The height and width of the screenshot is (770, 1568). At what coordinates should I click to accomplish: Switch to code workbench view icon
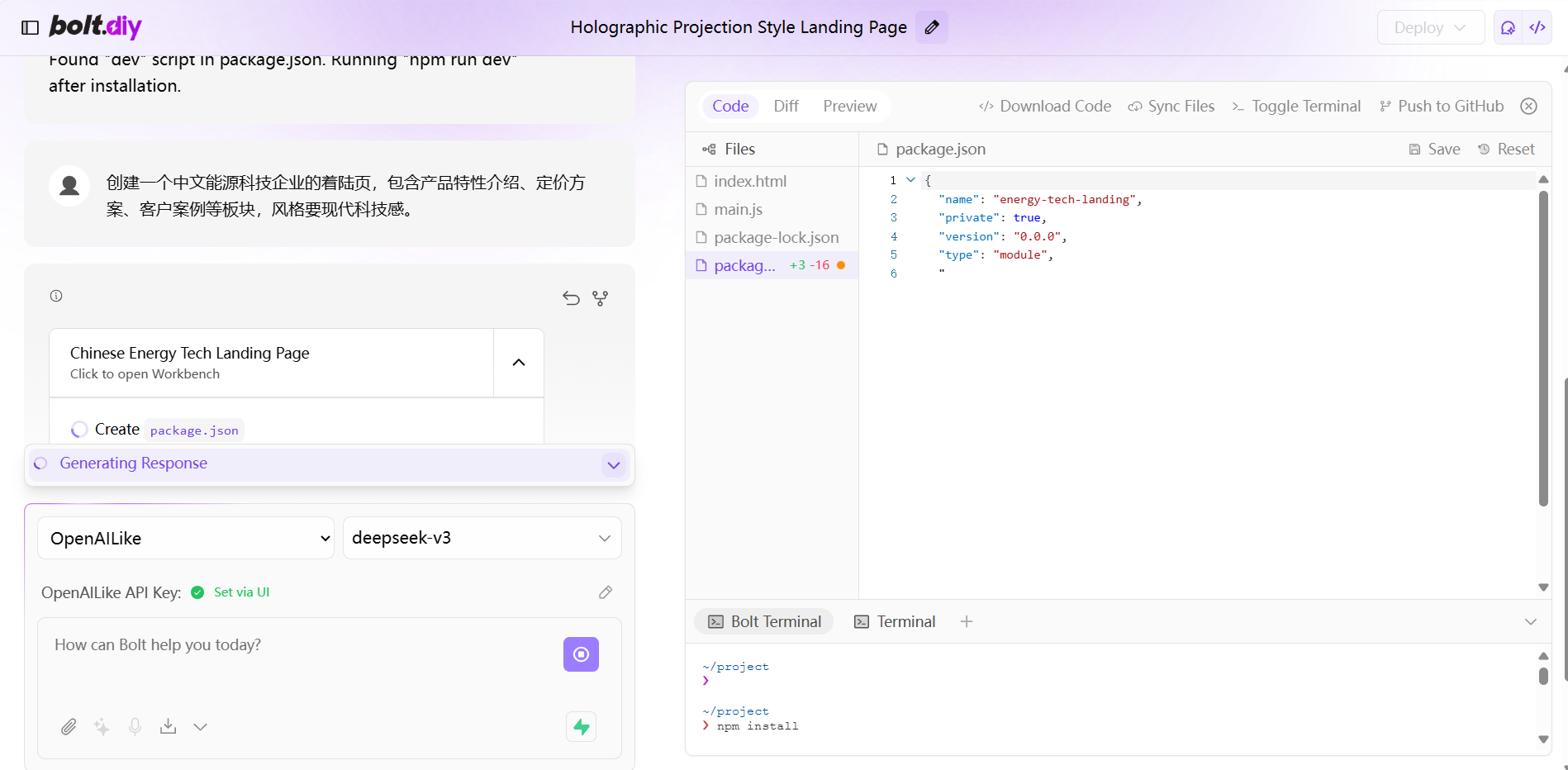coord(1537,27)
